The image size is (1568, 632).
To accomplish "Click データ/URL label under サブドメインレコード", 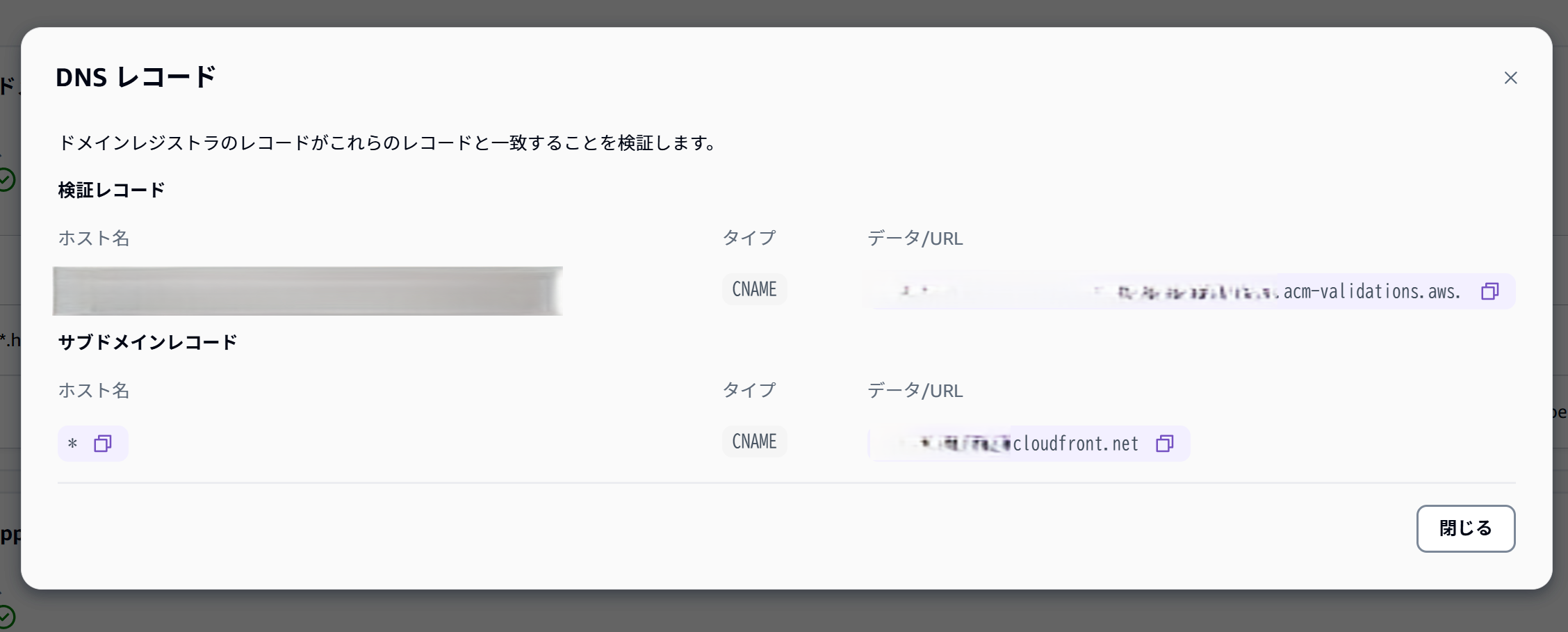I will [x=915, y=391].
